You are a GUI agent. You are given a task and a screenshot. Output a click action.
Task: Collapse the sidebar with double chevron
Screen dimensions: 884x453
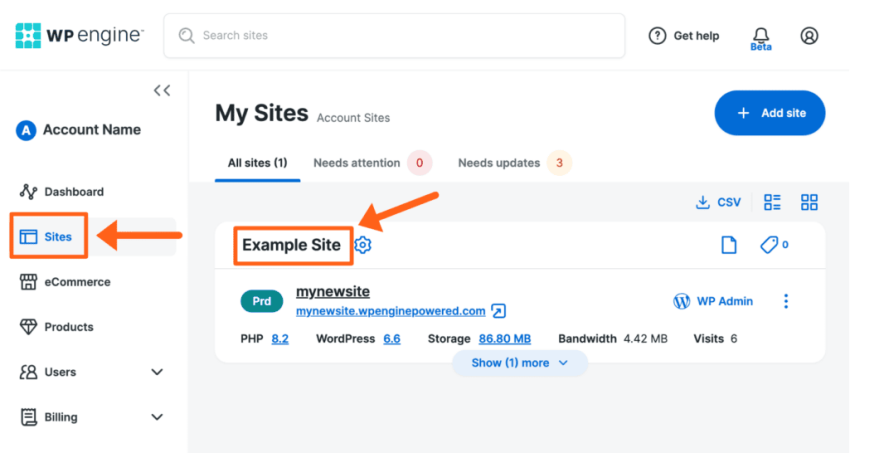162,90
